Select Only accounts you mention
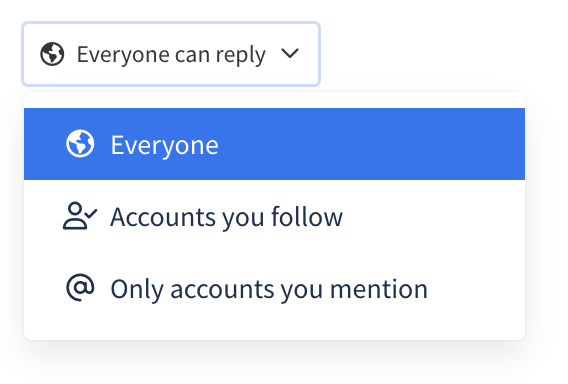The height and width of the screenshot is (384, 568). 274,288
